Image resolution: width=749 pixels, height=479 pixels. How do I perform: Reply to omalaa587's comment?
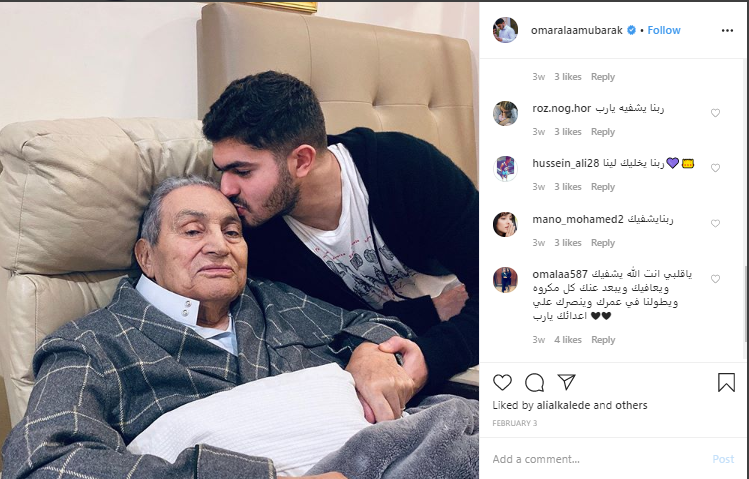(x=603, y=340)
